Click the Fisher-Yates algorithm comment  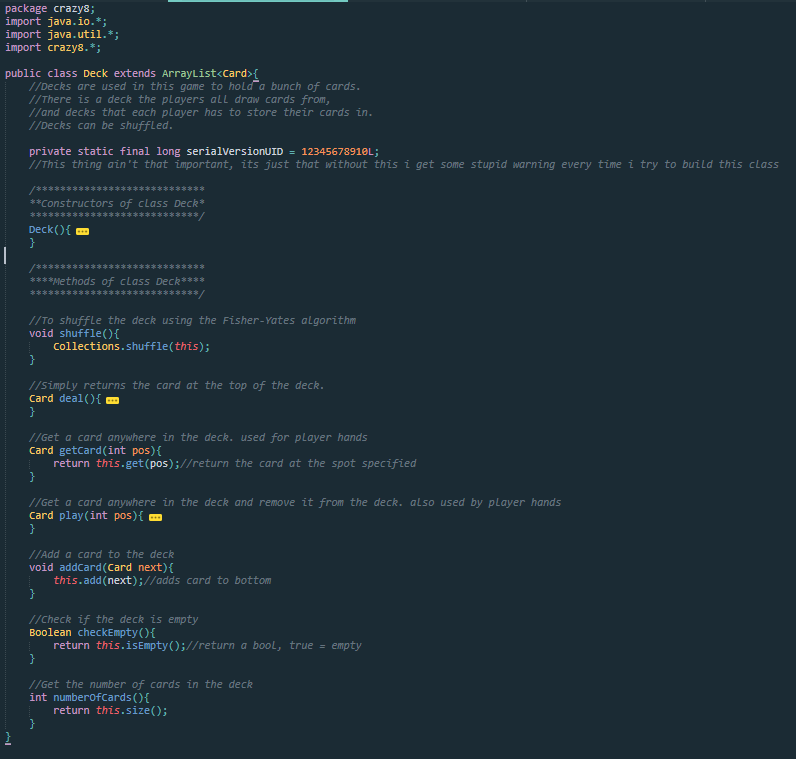coord(192,320)
